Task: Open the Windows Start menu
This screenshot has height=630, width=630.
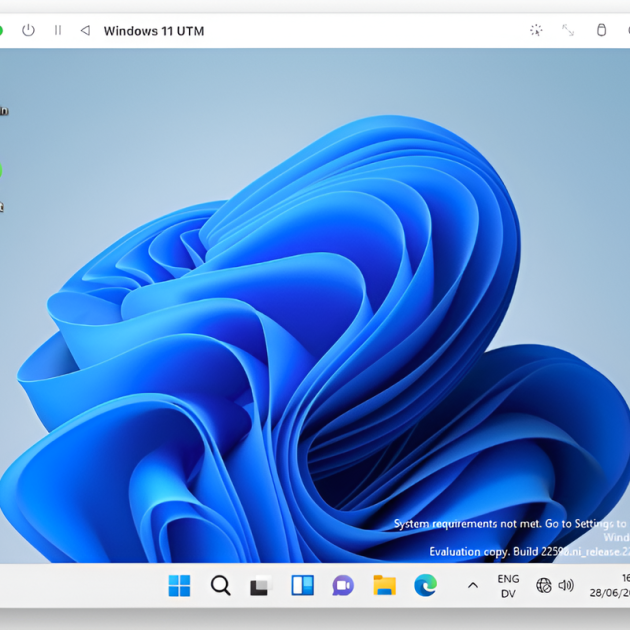Action: click(180, 586)
